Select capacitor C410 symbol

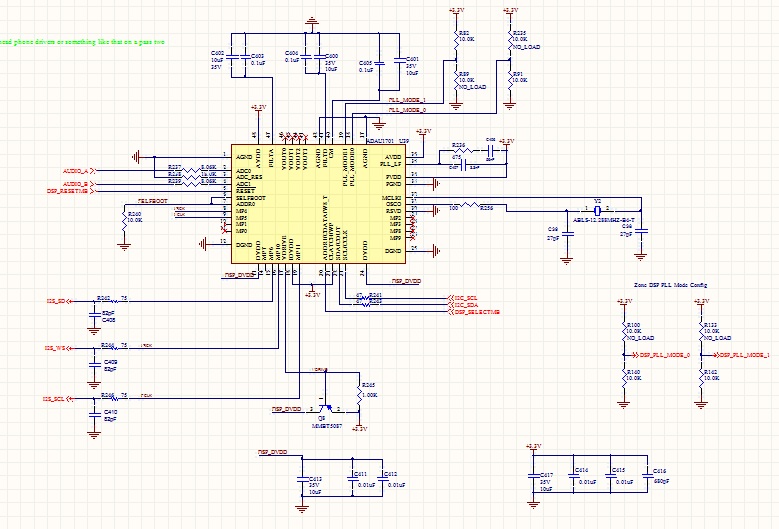(x=93, y=415)
